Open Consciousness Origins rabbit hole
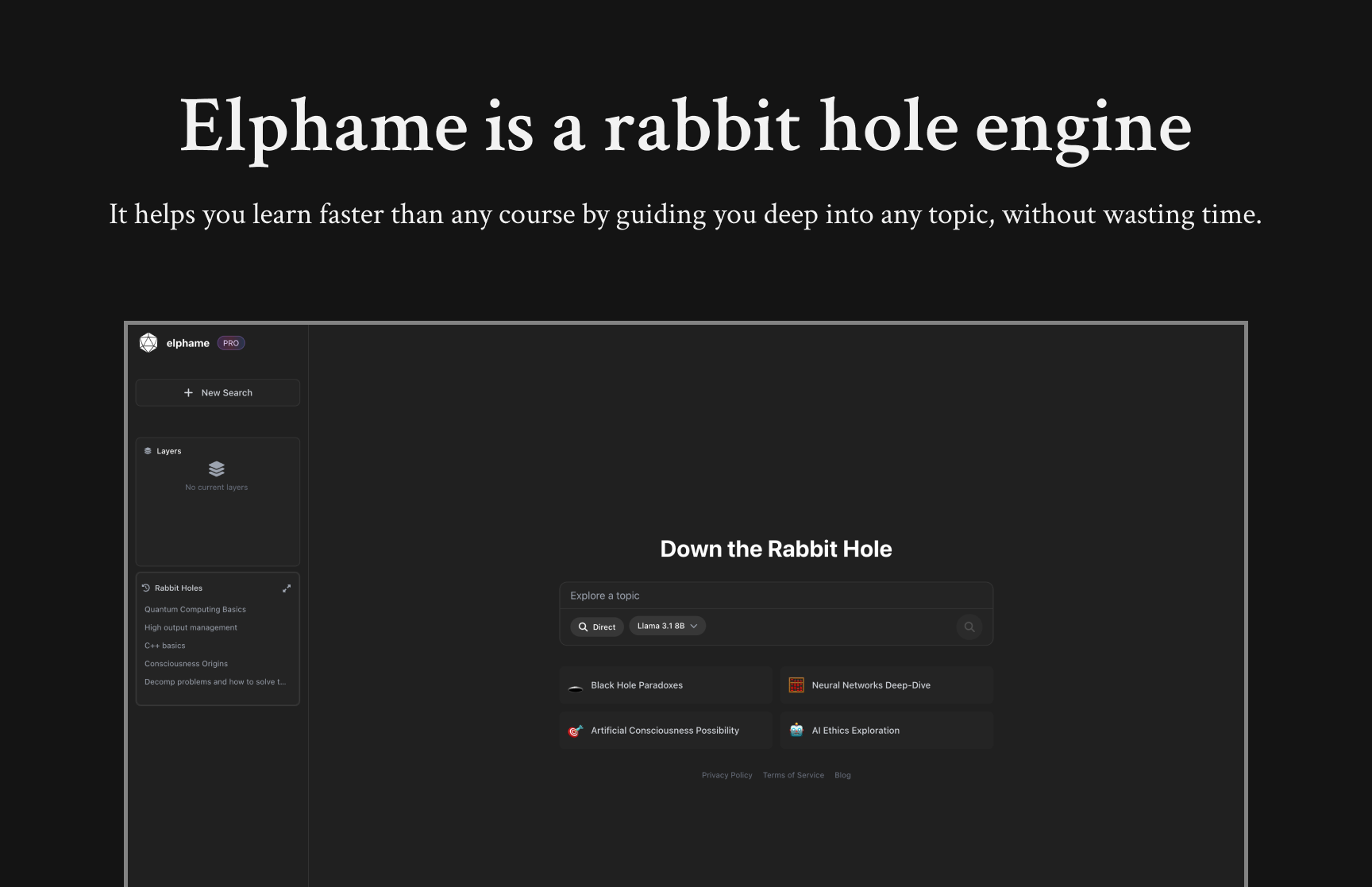1372x887 pixels. pyautogui.click(x=186, y=664)
